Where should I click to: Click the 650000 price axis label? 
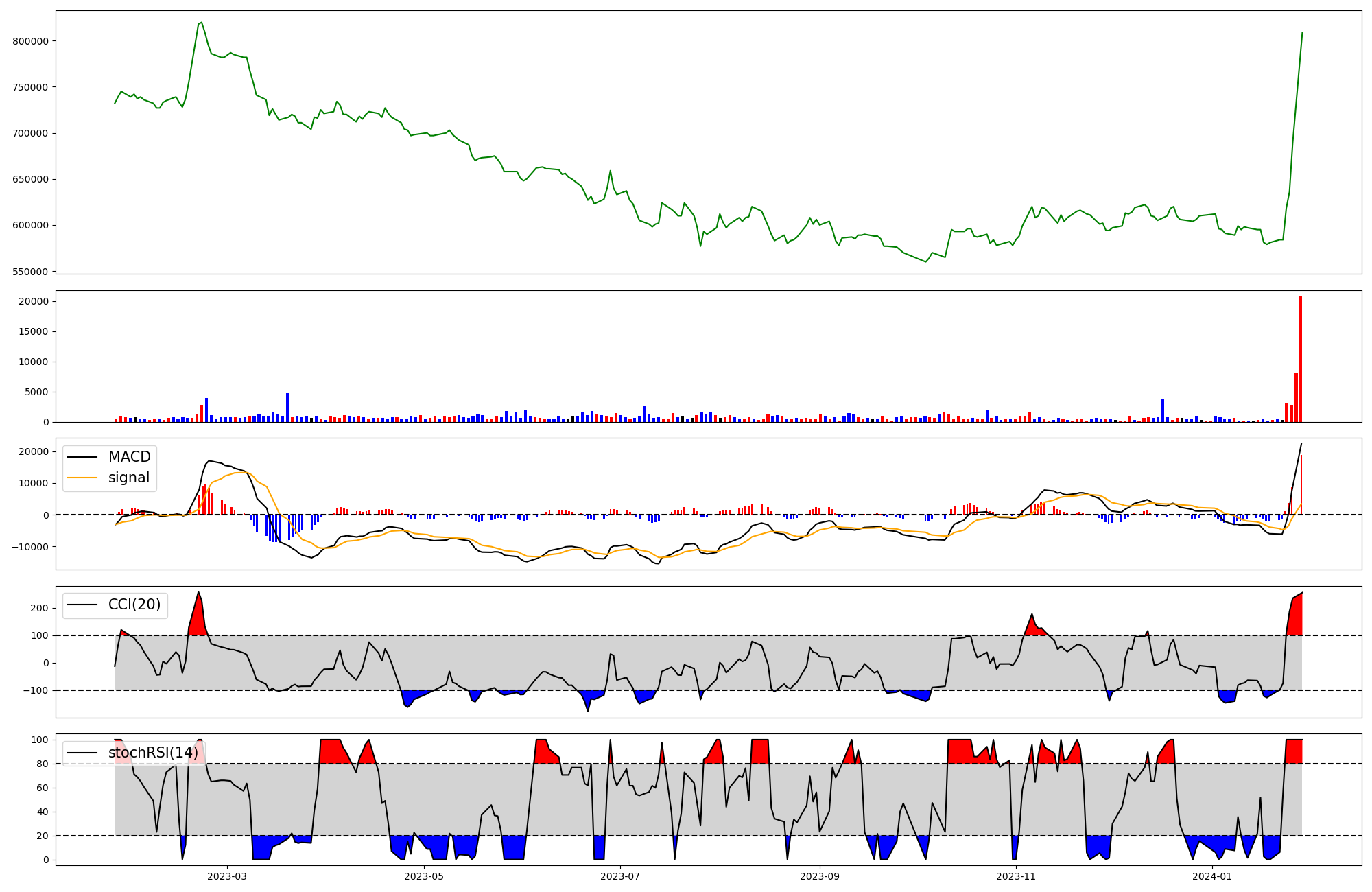(31, 179)
